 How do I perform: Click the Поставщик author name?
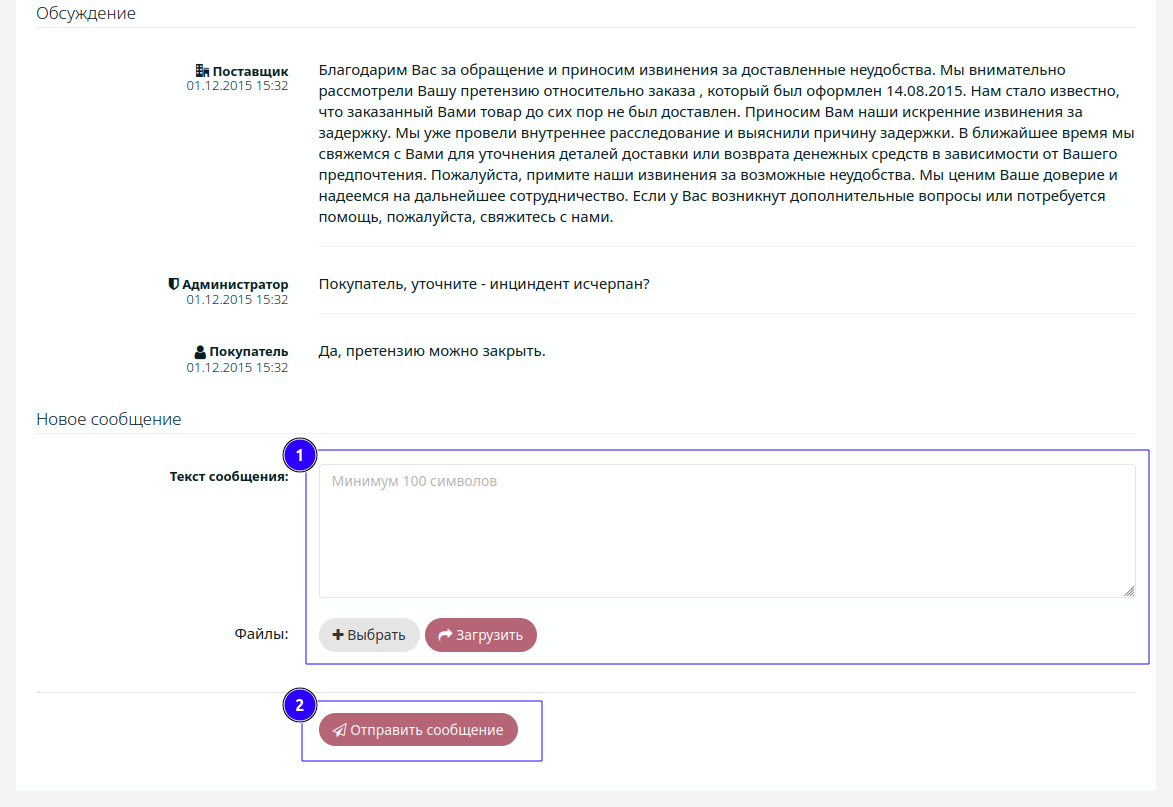tap(250, 72)
